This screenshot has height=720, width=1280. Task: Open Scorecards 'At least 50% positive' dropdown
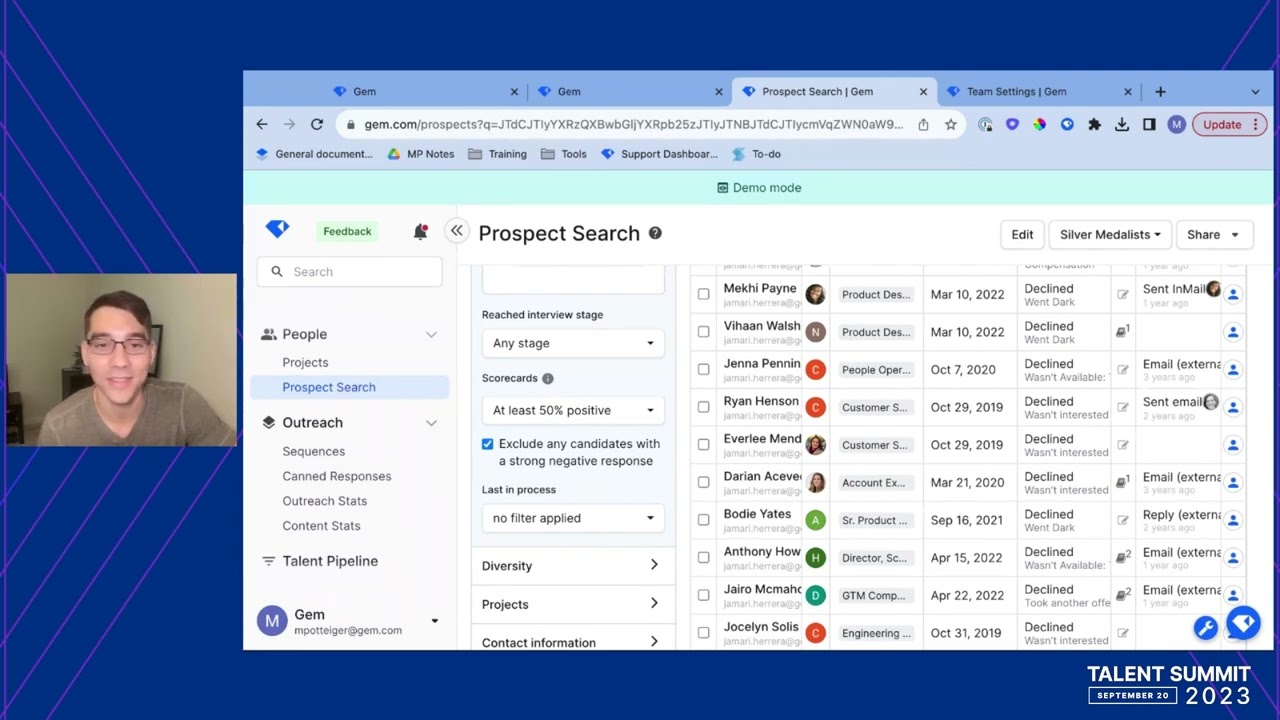pos(573,410)
